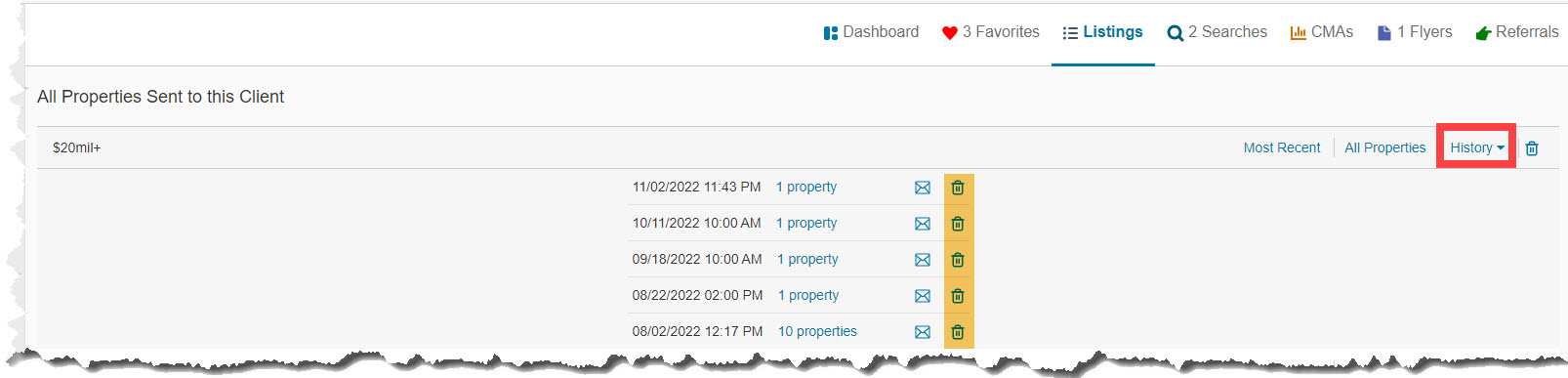Delete the 09/18/2022 entry with trash icon

pos(958,260)
